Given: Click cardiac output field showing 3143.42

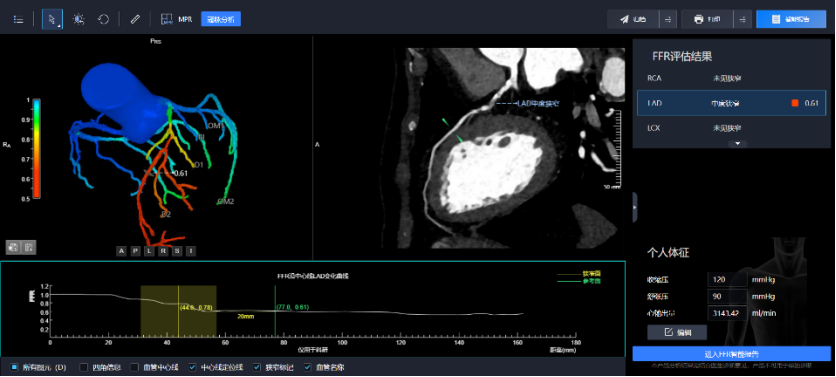Looking at the screenshot, I should coord(727,312).
